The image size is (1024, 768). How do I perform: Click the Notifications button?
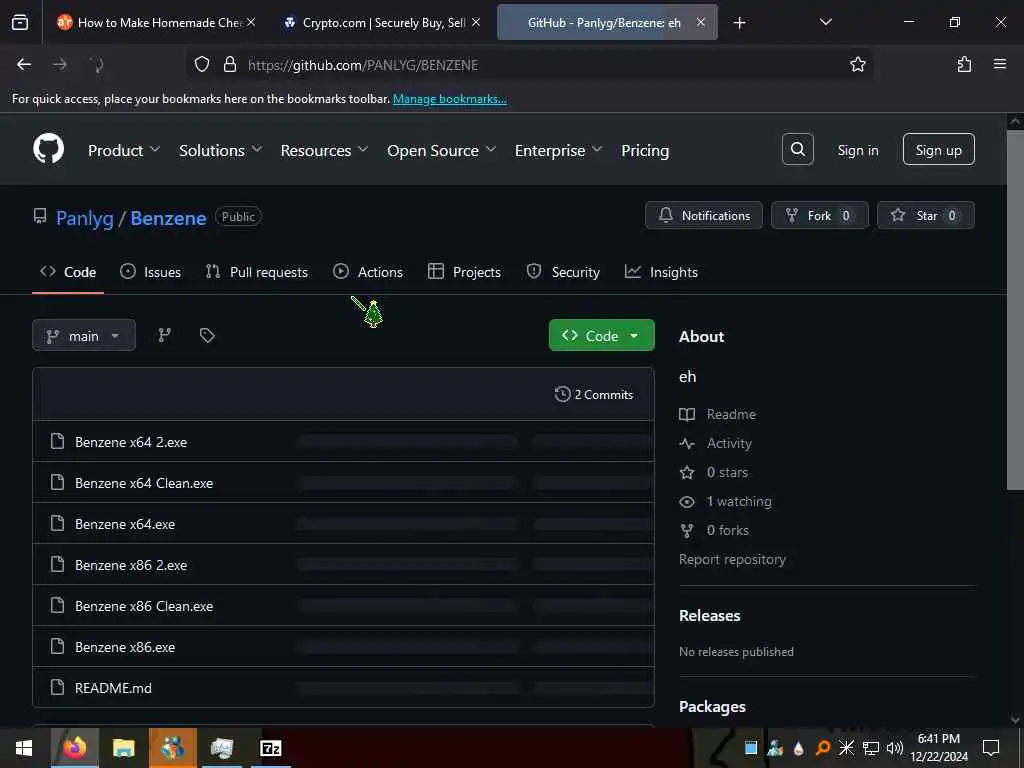(703, 215)
